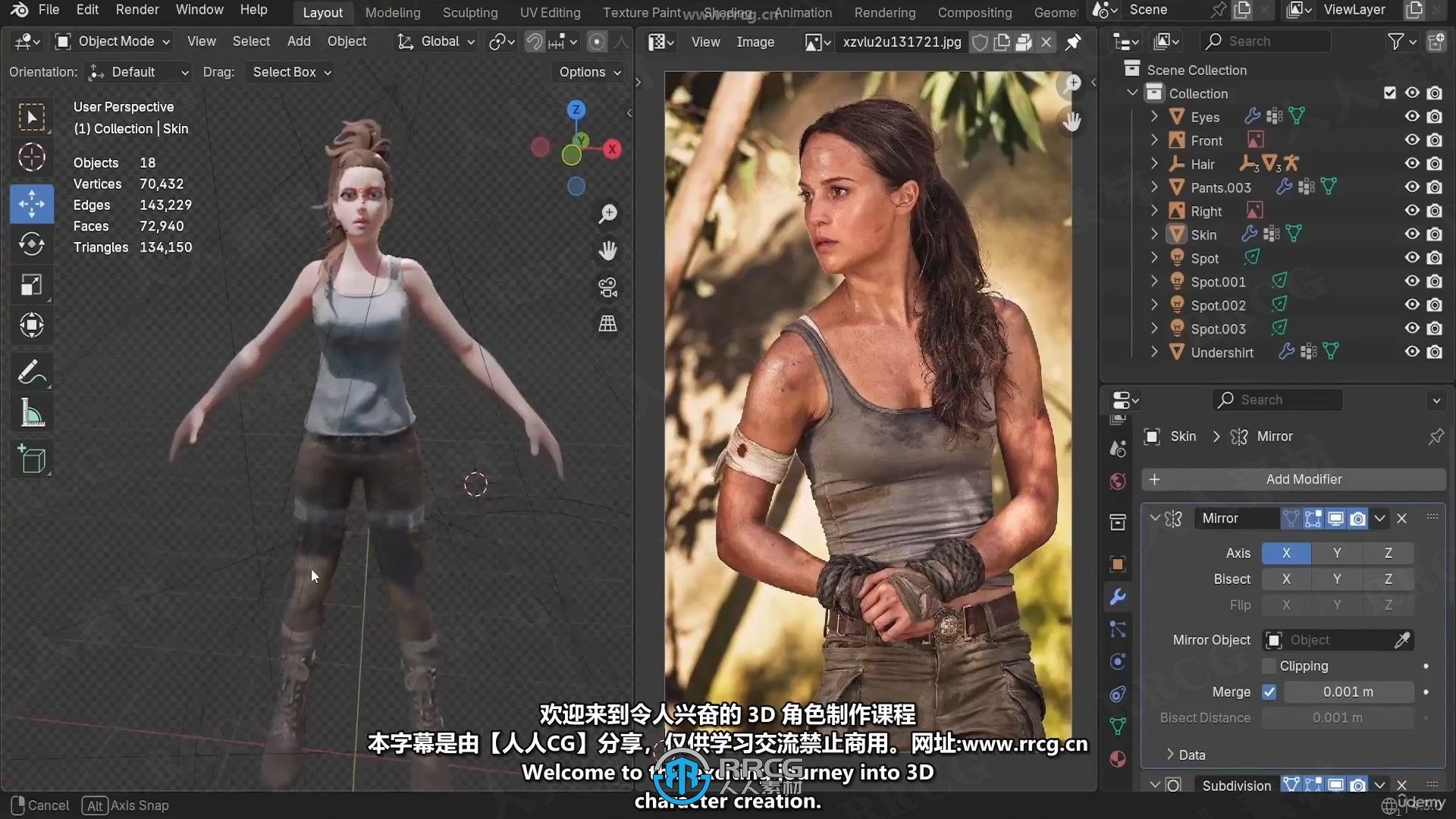1456x819 pixels.
Task: Hide the Undershirt object in viewport
Action: point(1412,352)
